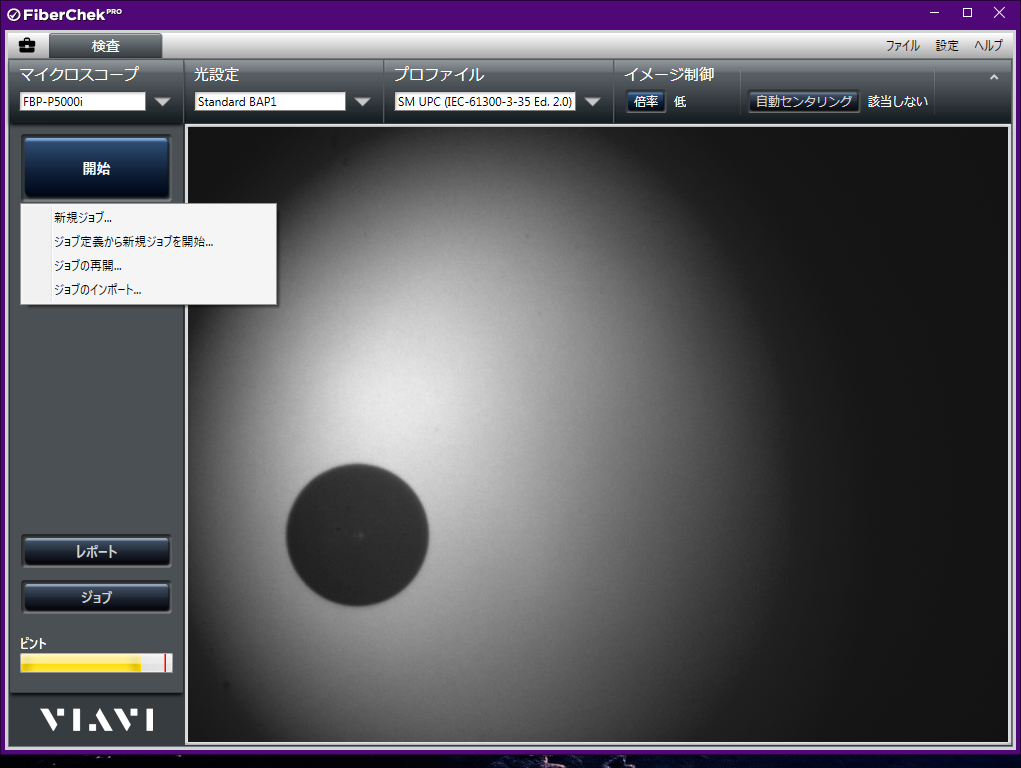Toggle the 倍率 magnification button
Image resolution: width=1021 pixels, height=768 pixels.
tap(646, 102)
